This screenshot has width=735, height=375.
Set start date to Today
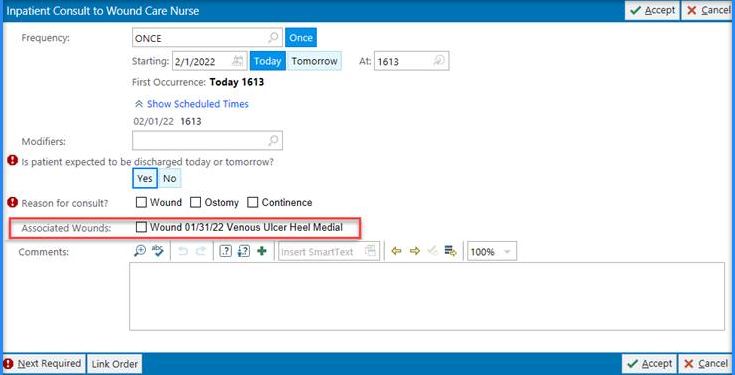pyautogui.click(x=268, y=61)
